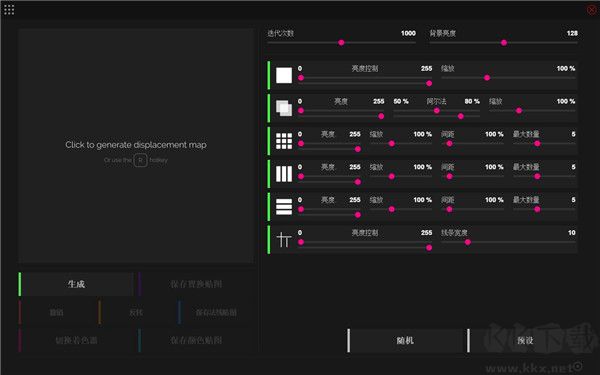Viewport: 600px width, 375px height.
Task: Close the window with the red circle icon
Action: 592,10
